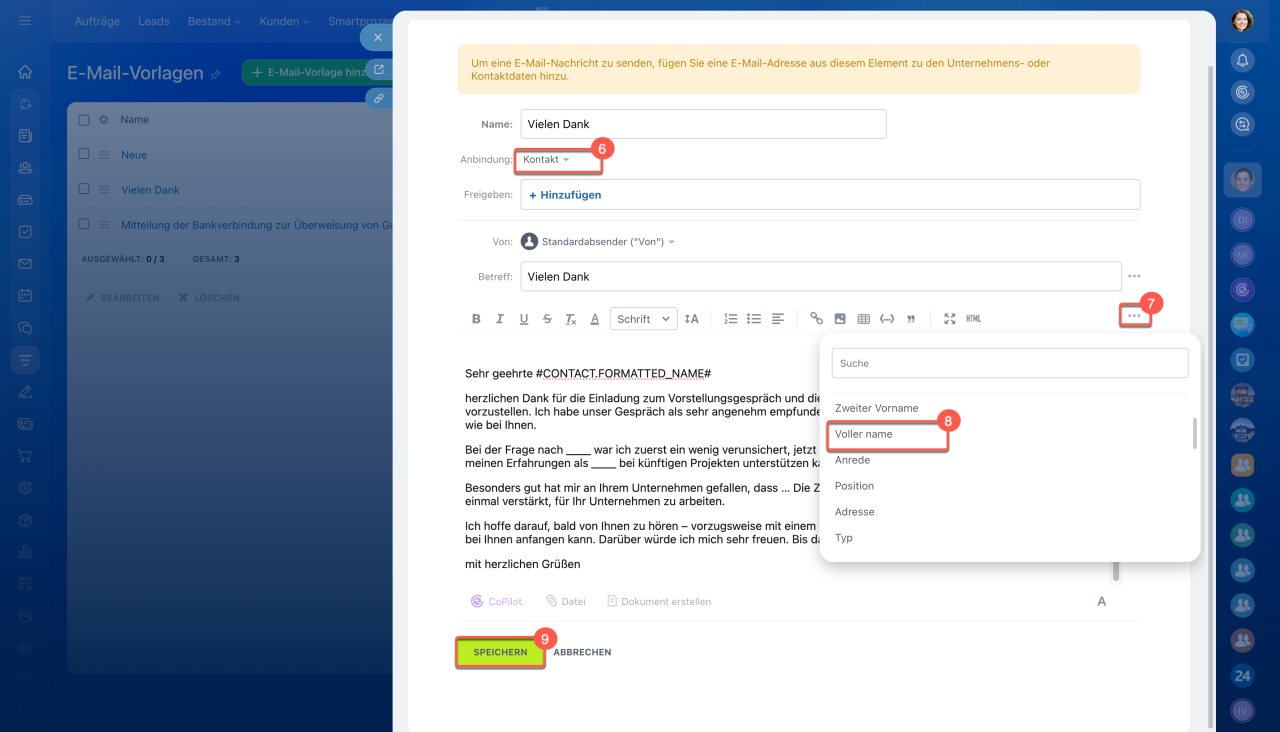Select 'Typ' placeholder
This screenshot has width=1280, height=732.
click(844, 538)
